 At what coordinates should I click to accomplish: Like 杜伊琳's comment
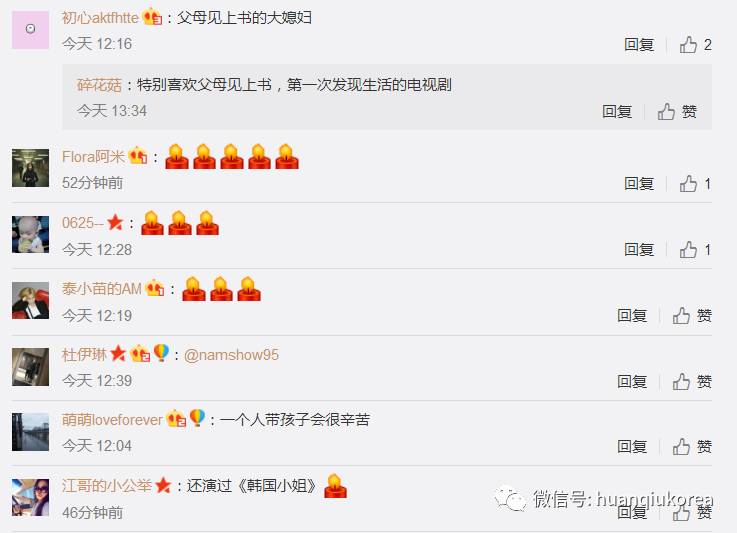[692, 382]
